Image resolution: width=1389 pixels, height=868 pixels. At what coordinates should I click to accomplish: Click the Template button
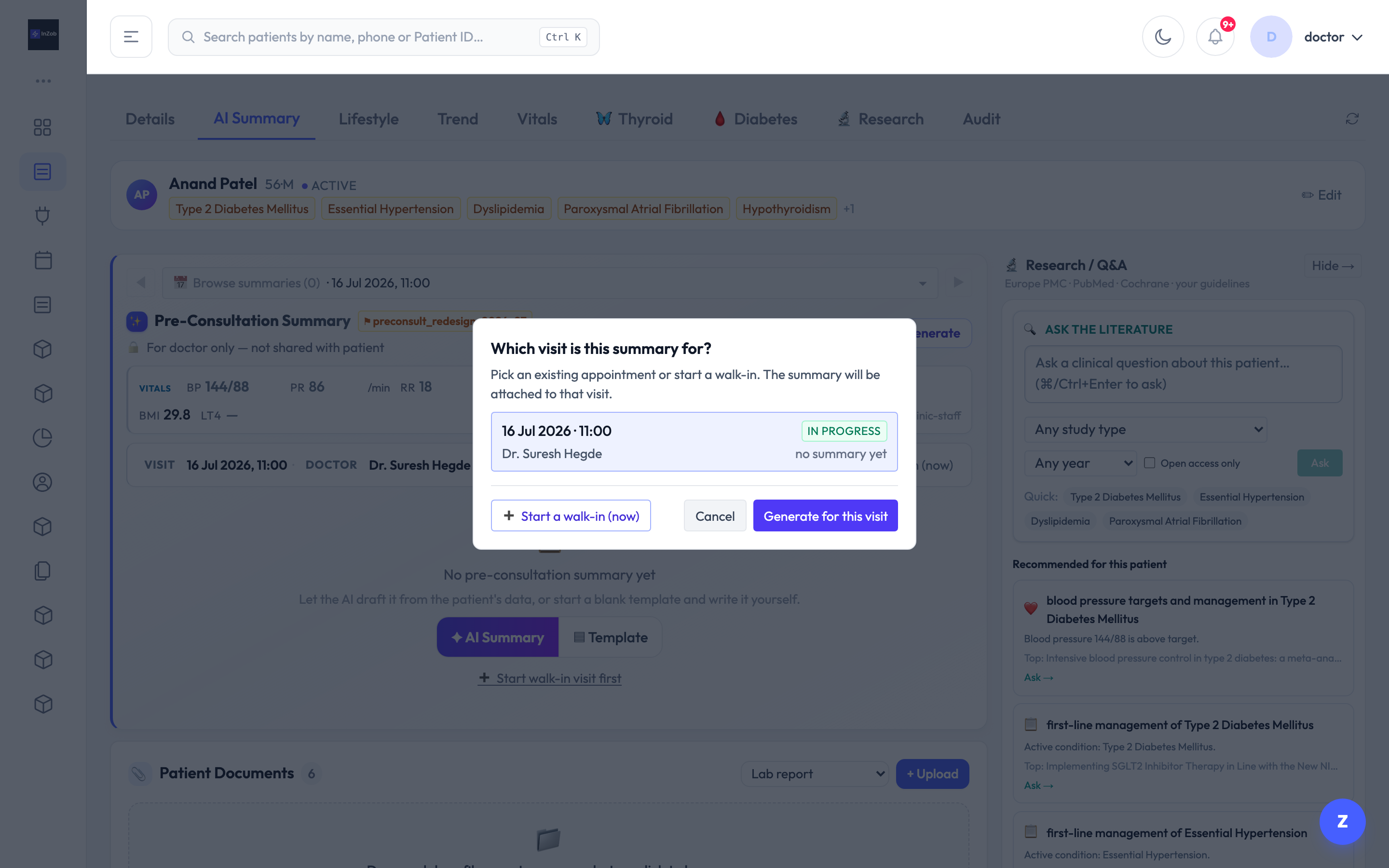pyautogui.click(x=610, y=637)
